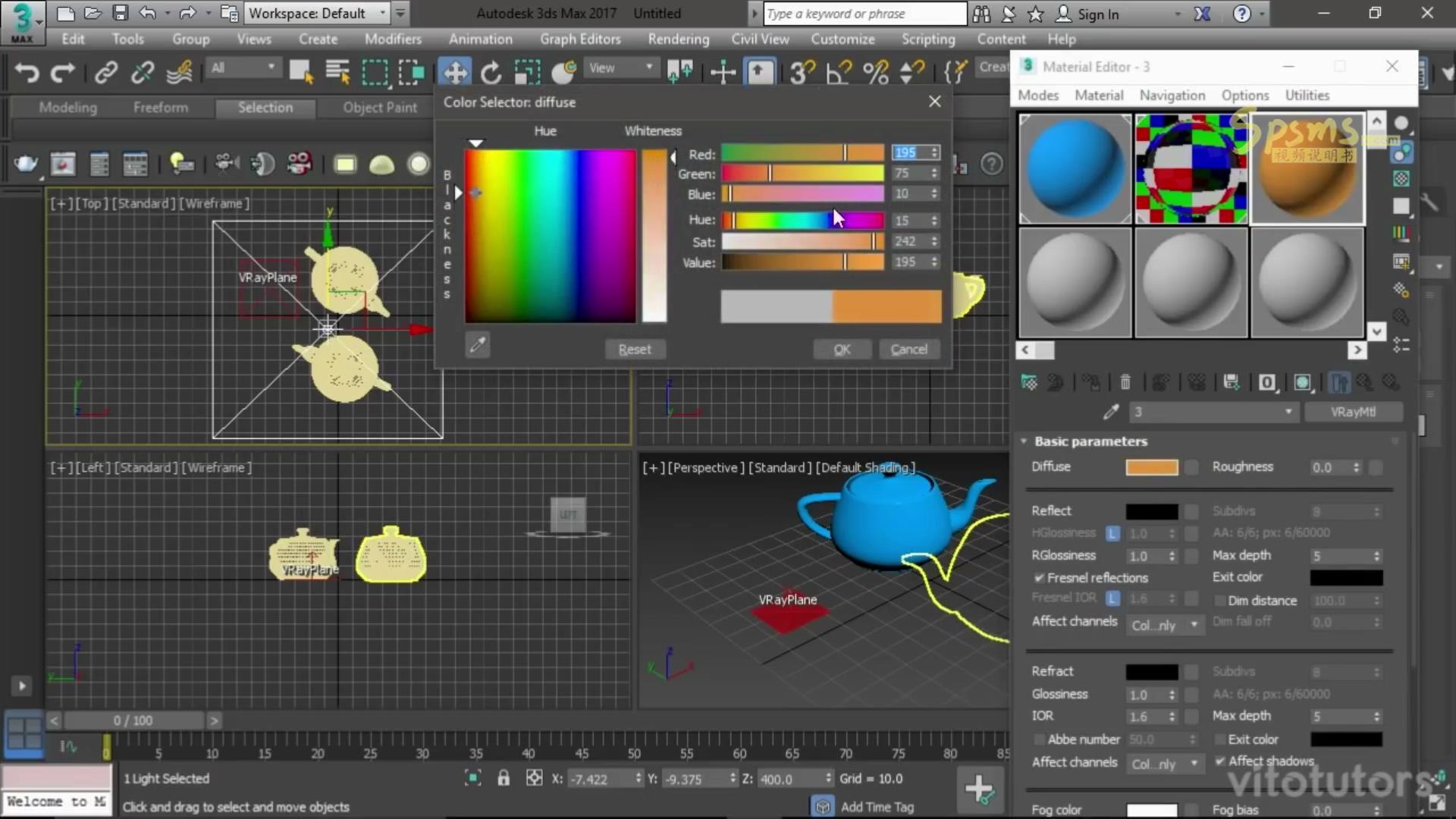1456x819 pixels.
Task: Click the large plus key button
Action: pos(979,789)
